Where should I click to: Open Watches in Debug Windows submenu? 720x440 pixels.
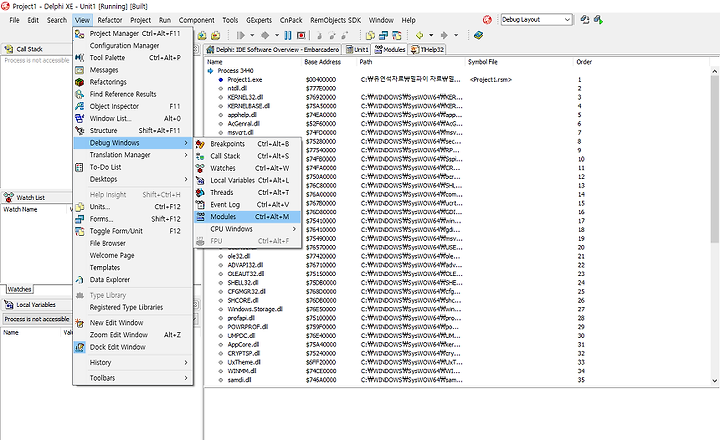pyautogui.click(x=248, y=169)
